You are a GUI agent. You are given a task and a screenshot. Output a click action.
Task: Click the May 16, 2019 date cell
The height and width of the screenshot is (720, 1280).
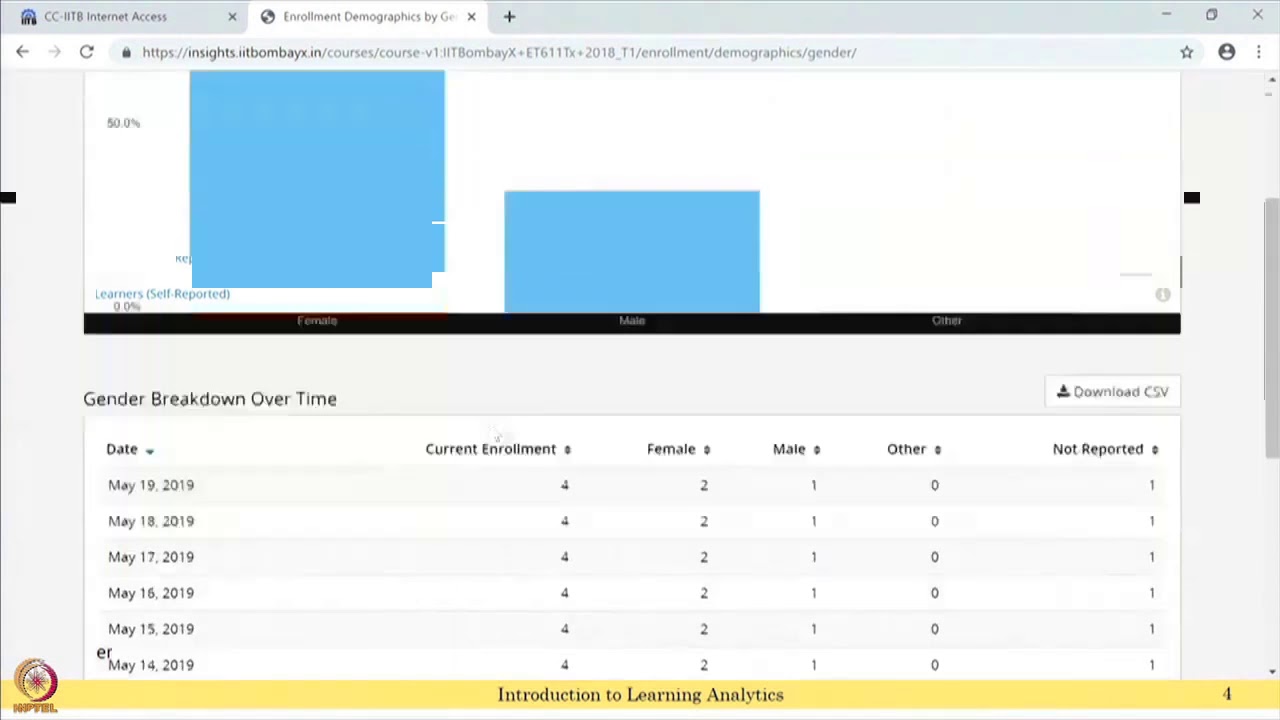coord(151,593)
